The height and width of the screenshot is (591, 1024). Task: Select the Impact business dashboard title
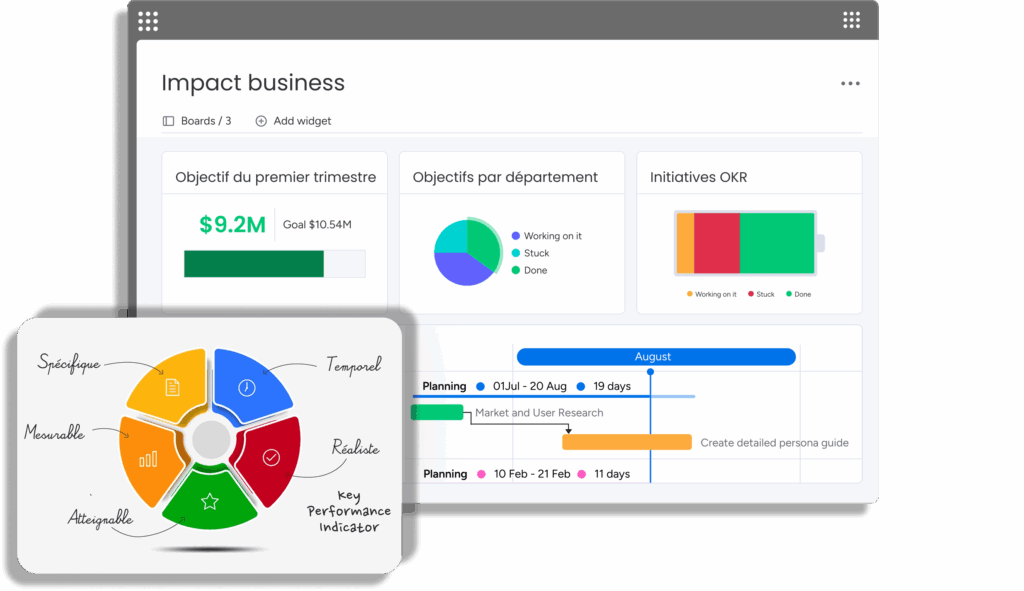[253, 83]
